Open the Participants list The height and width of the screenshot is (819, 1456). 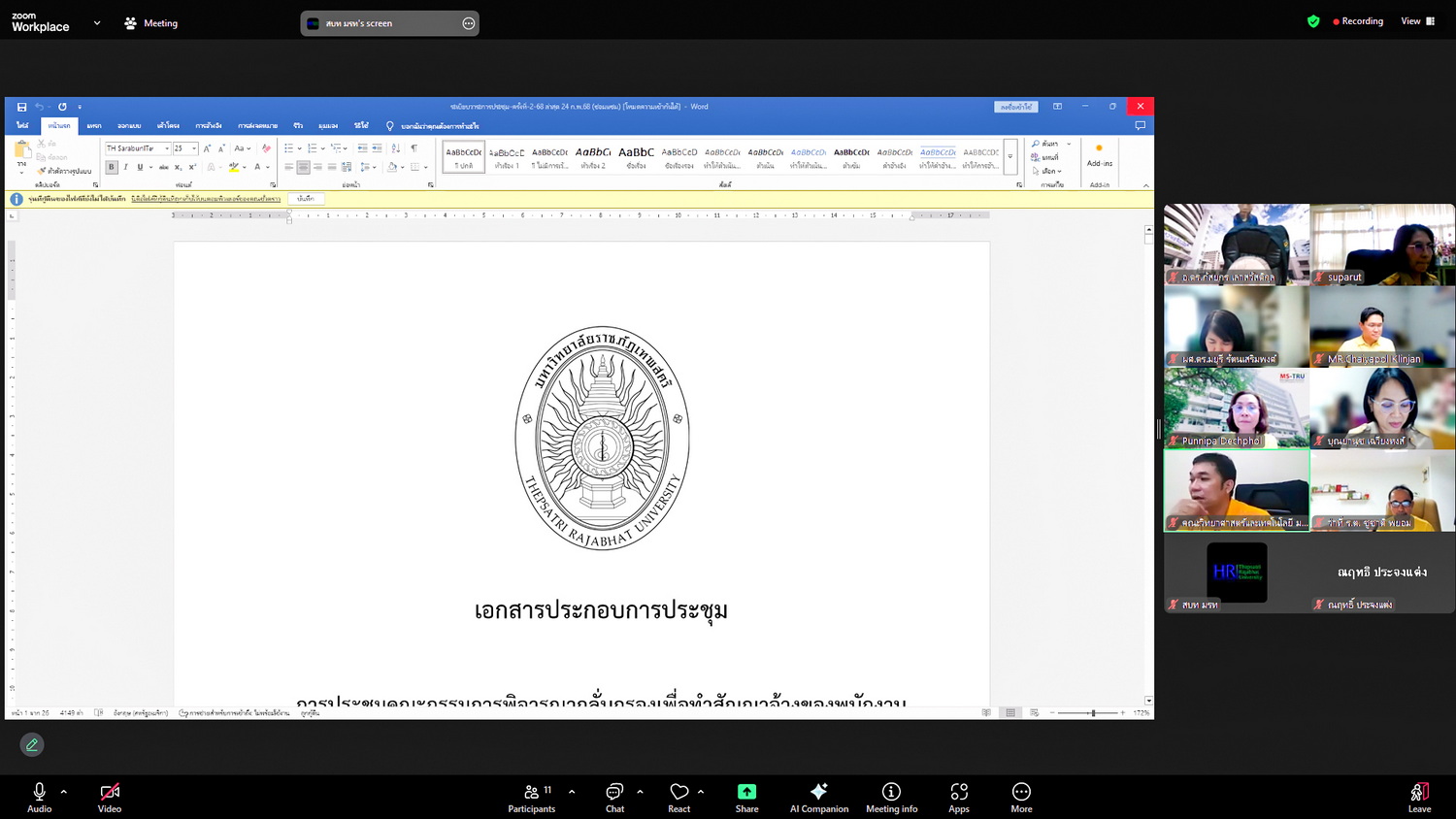532,797
